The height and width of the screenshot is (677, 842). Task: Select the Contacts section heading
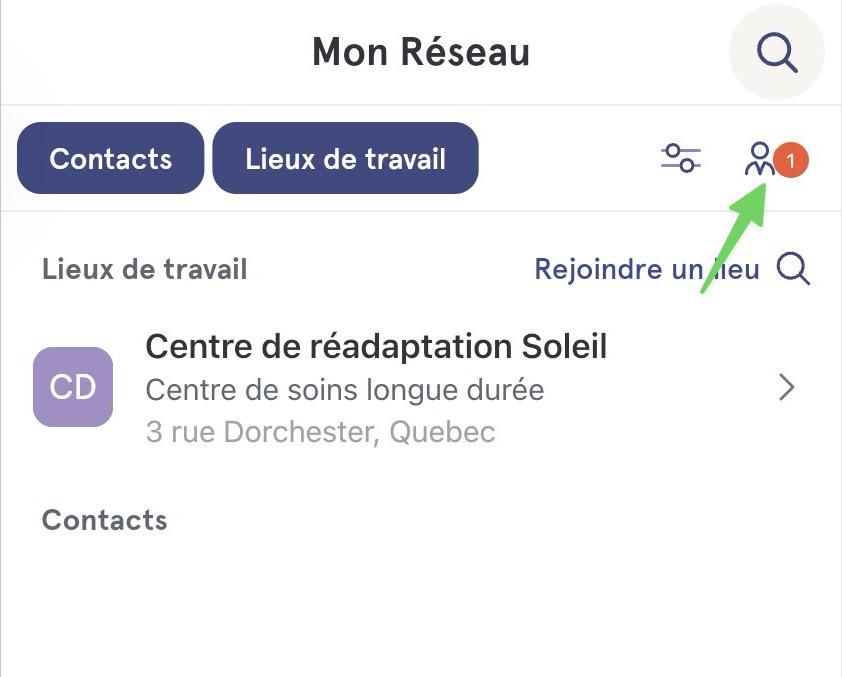(x=105, y=520)
